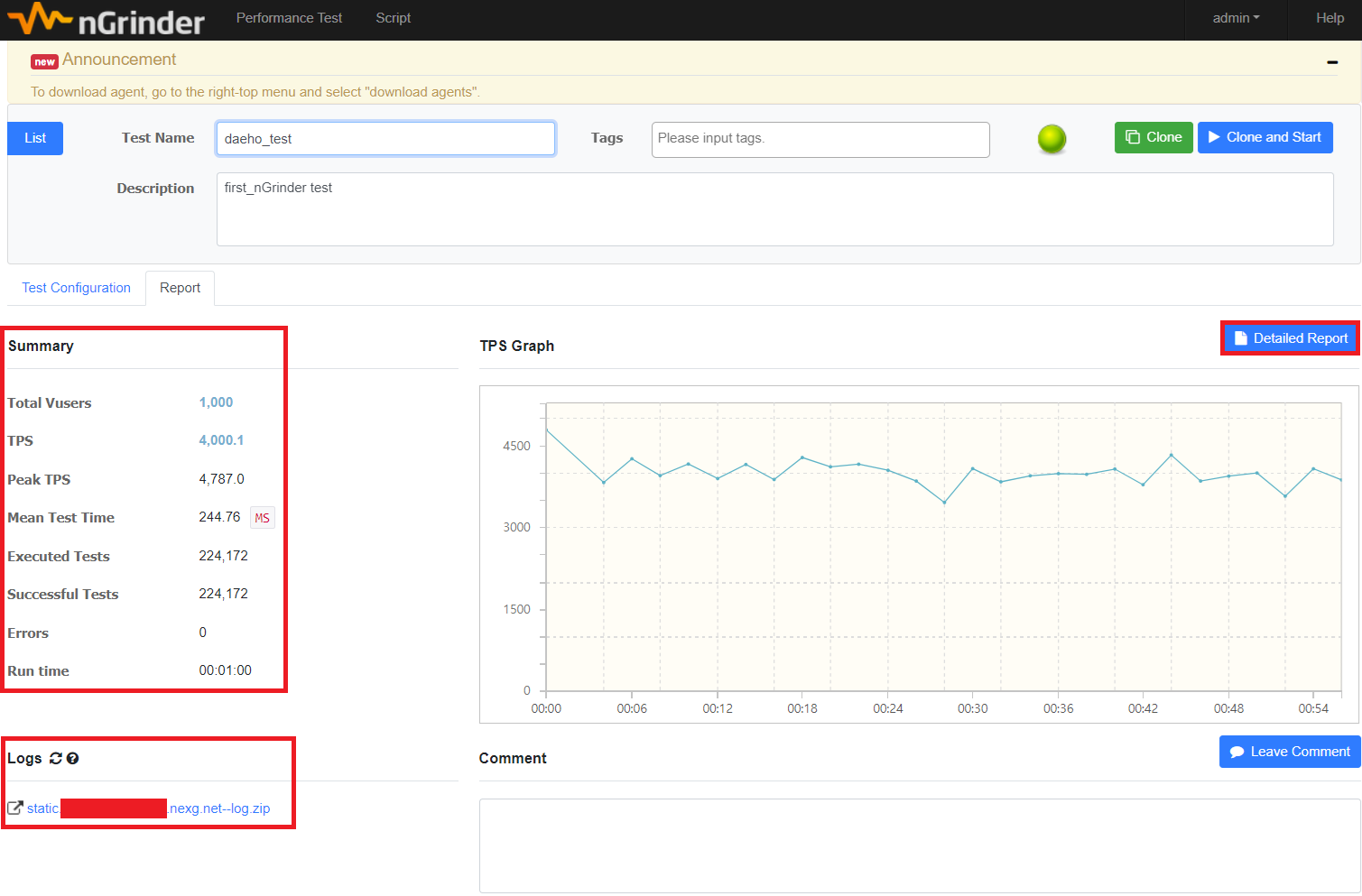Screen dimensions: 1362x896
Task: Click the external link icon beside the log file
Action: pos(14,808)
